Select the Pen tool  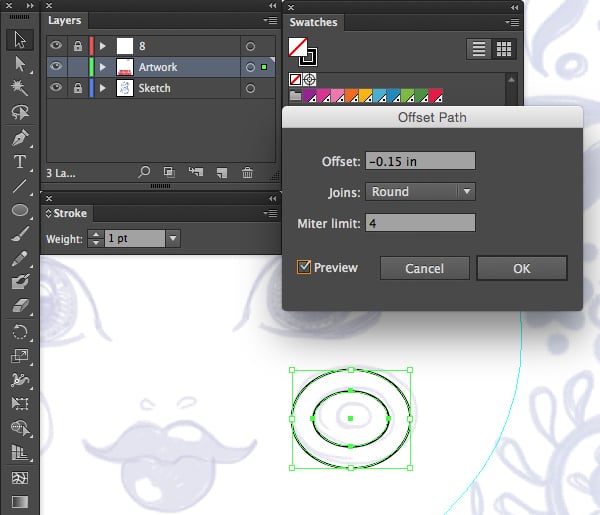pyautogui.click(x=20, y=138)
